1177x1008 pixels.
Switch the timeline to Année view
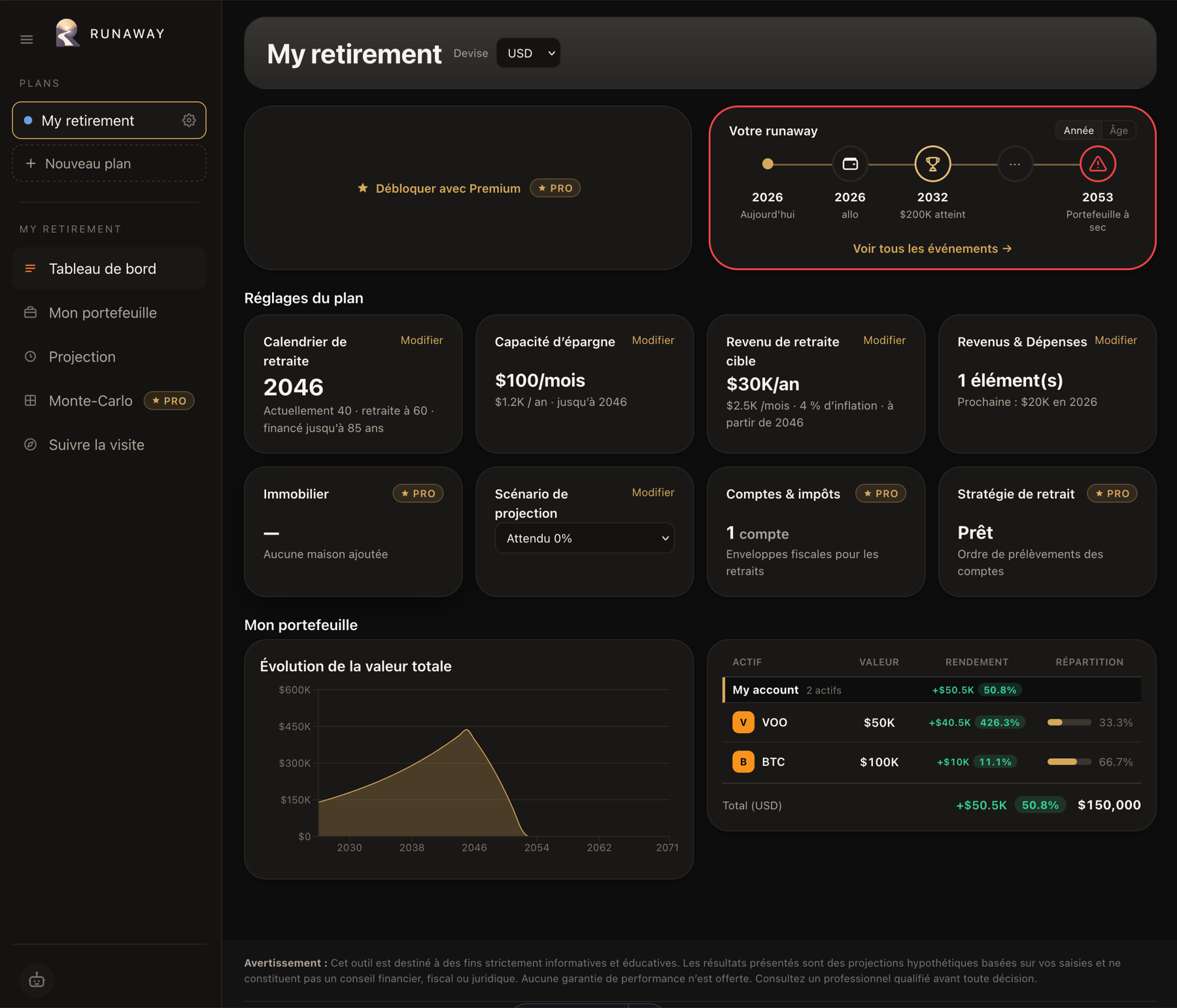(x=1078, y=131)
